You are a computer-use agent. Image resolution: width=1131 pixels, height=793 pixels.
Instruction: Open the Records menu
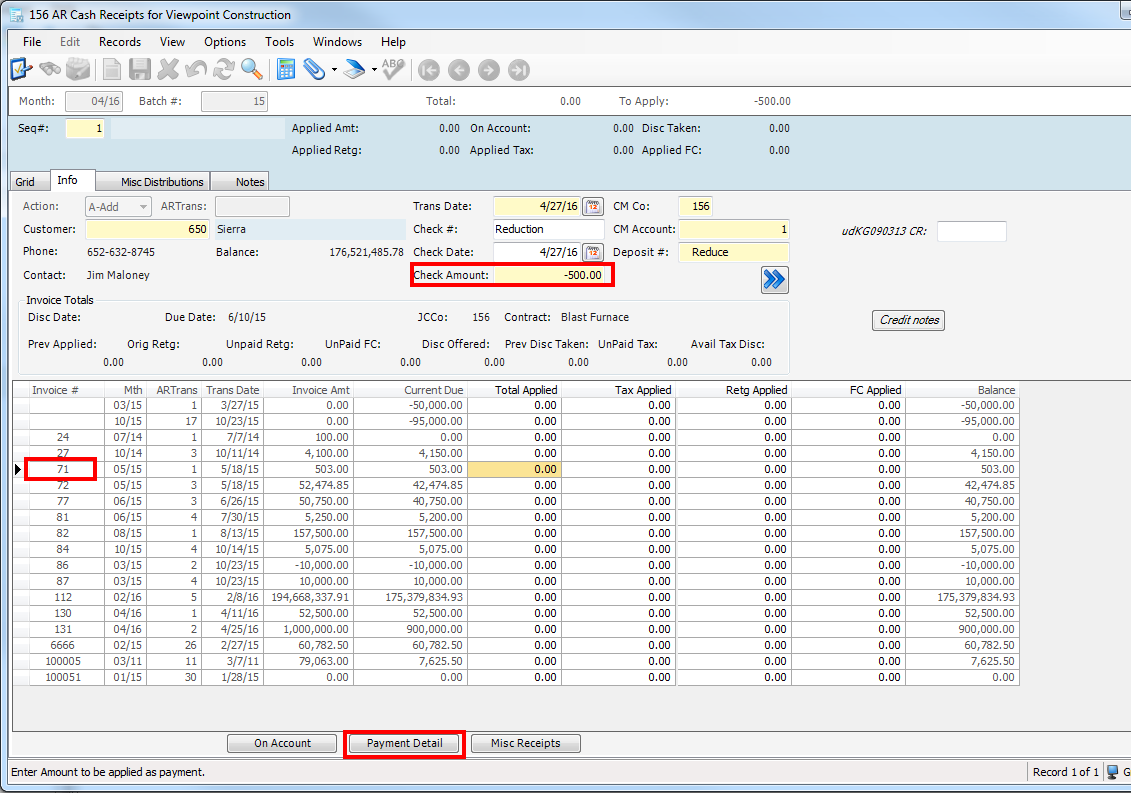[x=120, y=42]
